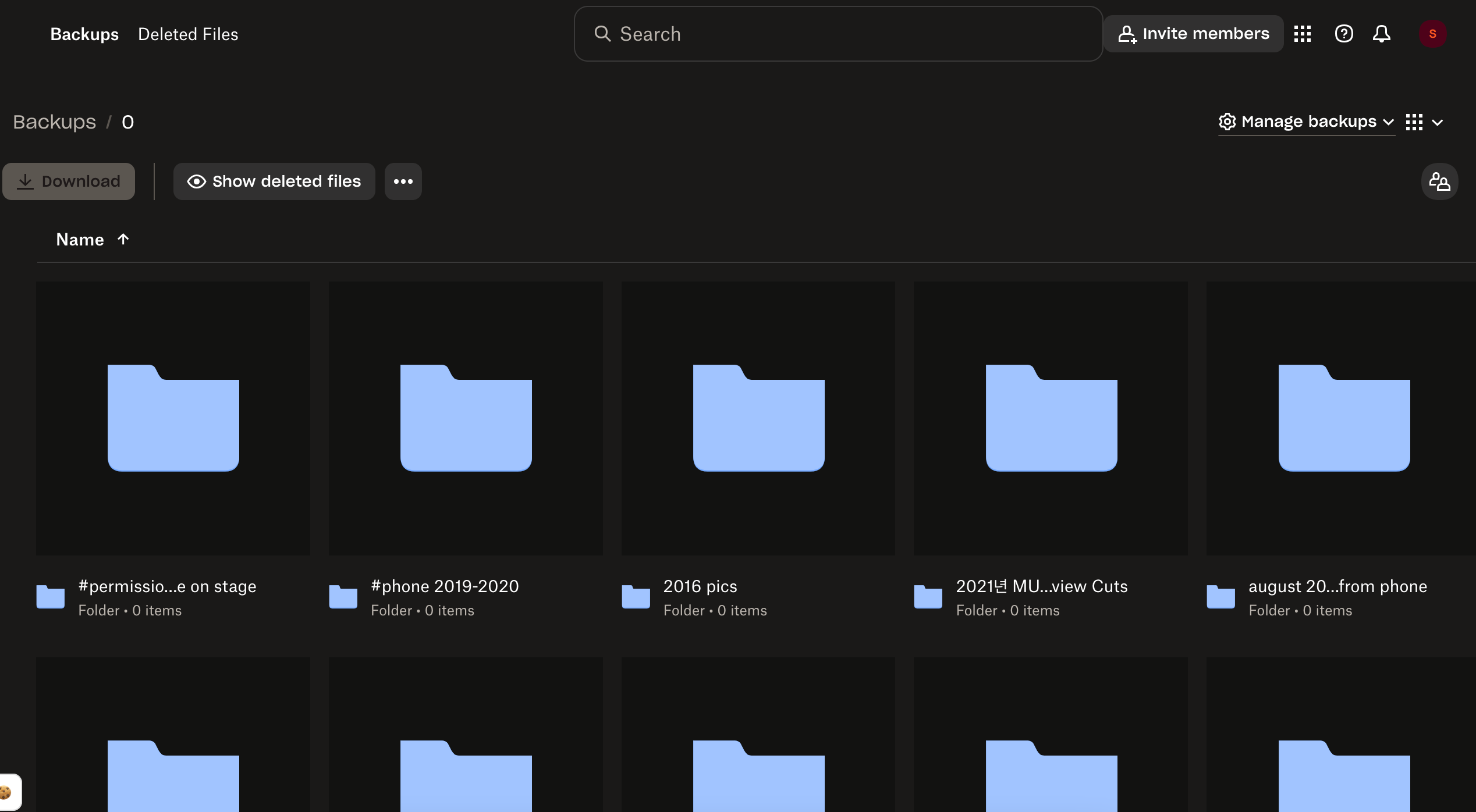Toggle Show deleted files
The image size is (1476, 812).
click(274, 181)
